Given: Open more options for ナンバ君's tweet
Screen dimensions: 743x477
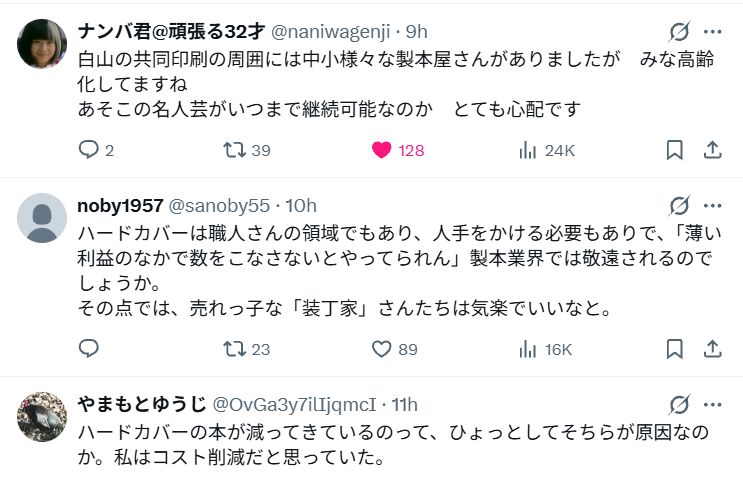Looking at the screenshot, I should 712,31.
